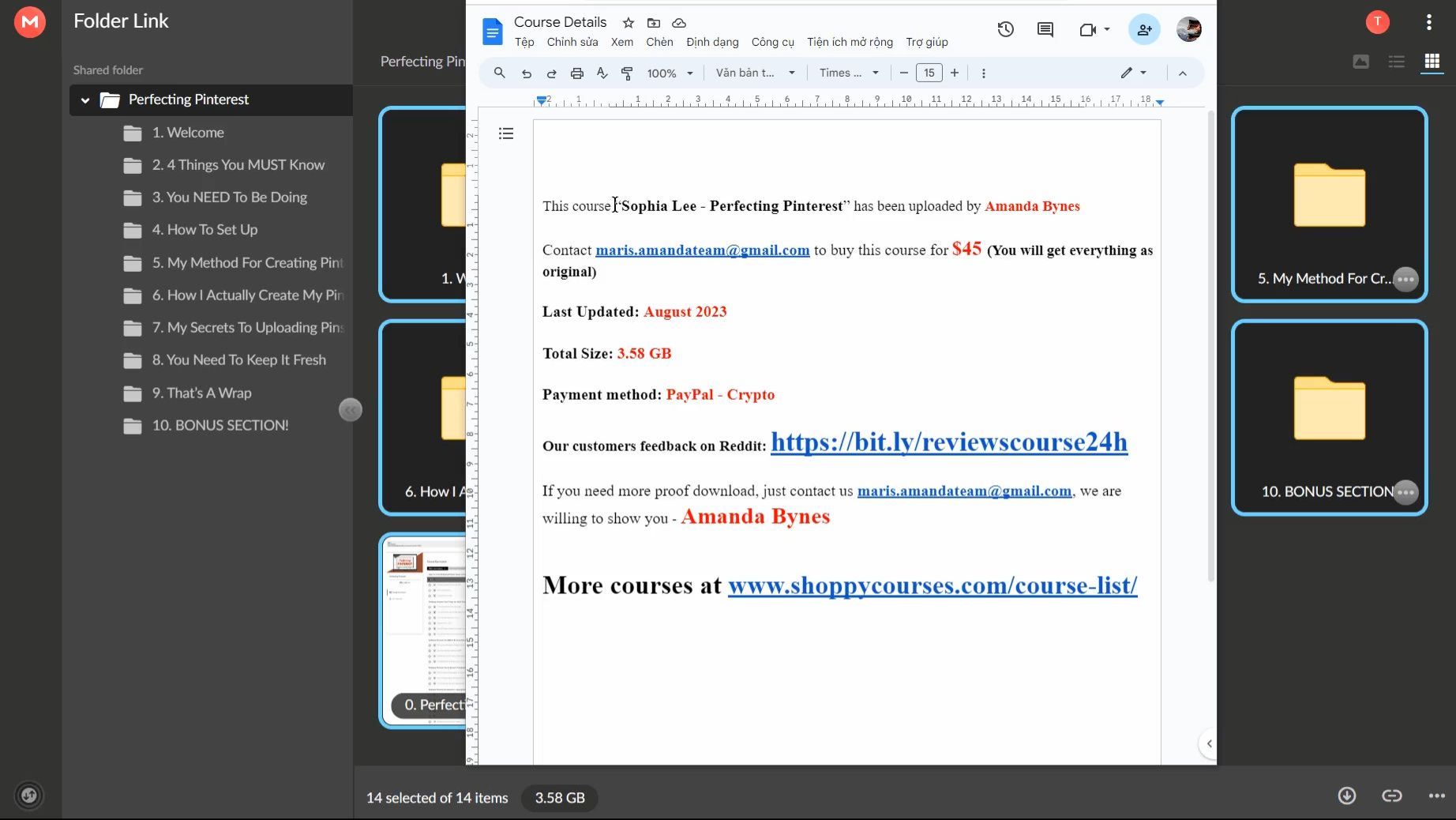Switch to MEGA list view
The height and width of the screenshot is (820, 1456).
1397,62
